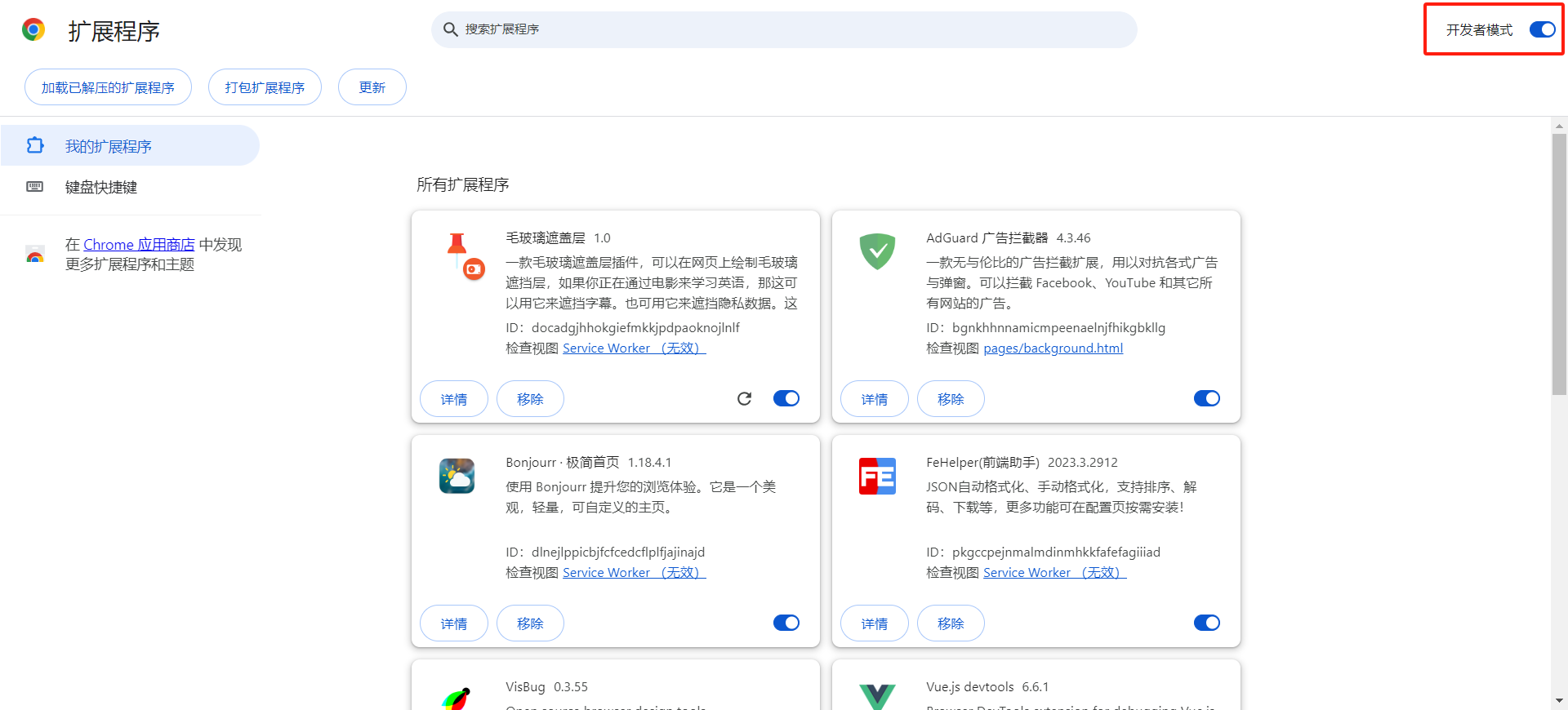Screen dimensions: 1568x710
Task: Click the Bonjourr weather icon
Action: point(457,476)
